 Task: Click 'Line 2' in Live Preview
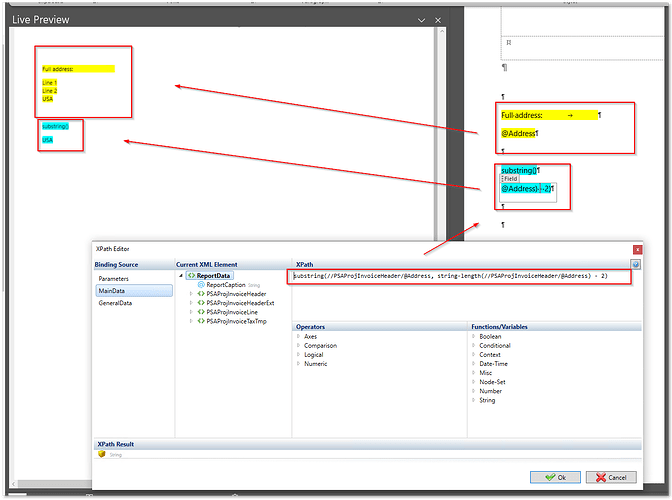pyautogui.click(x=49, y=90)
